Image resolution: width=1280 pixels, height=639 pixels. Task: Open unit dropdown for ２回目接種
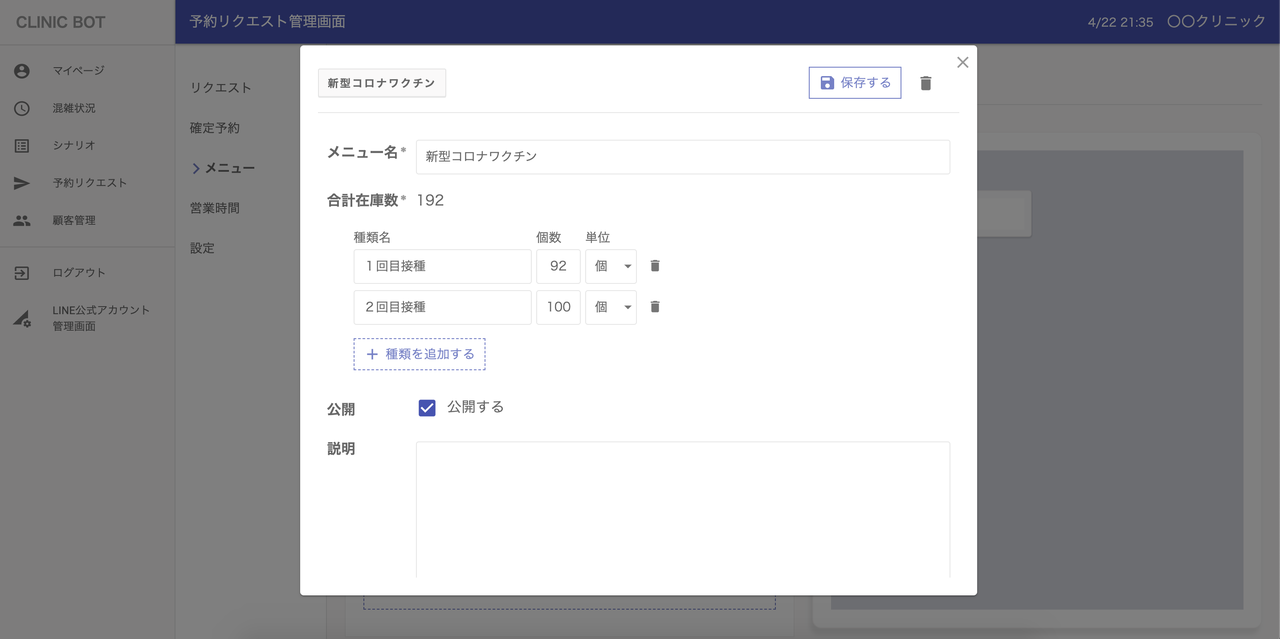point(611,308)
